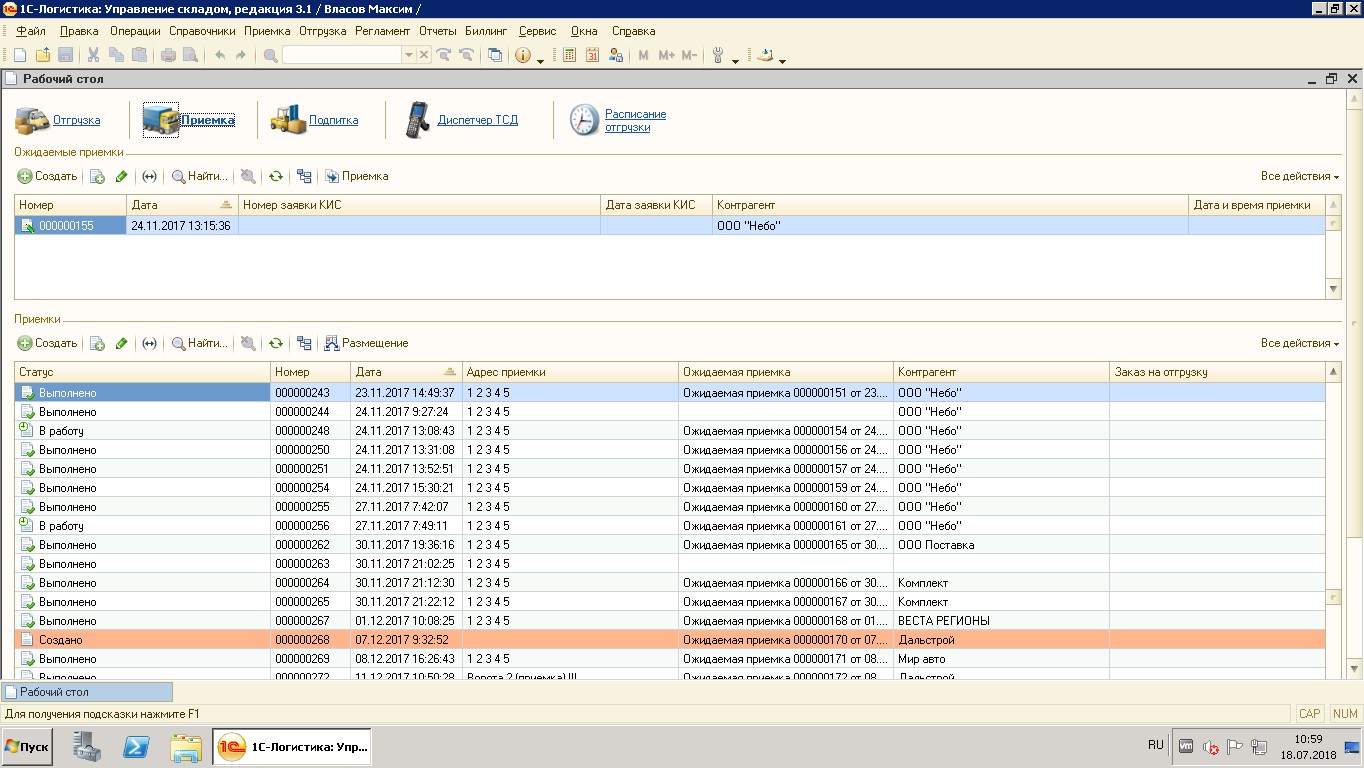Click the calculator icon in main toolbar
This screenshot has height=768, width=1364.
tap(570, 55)
